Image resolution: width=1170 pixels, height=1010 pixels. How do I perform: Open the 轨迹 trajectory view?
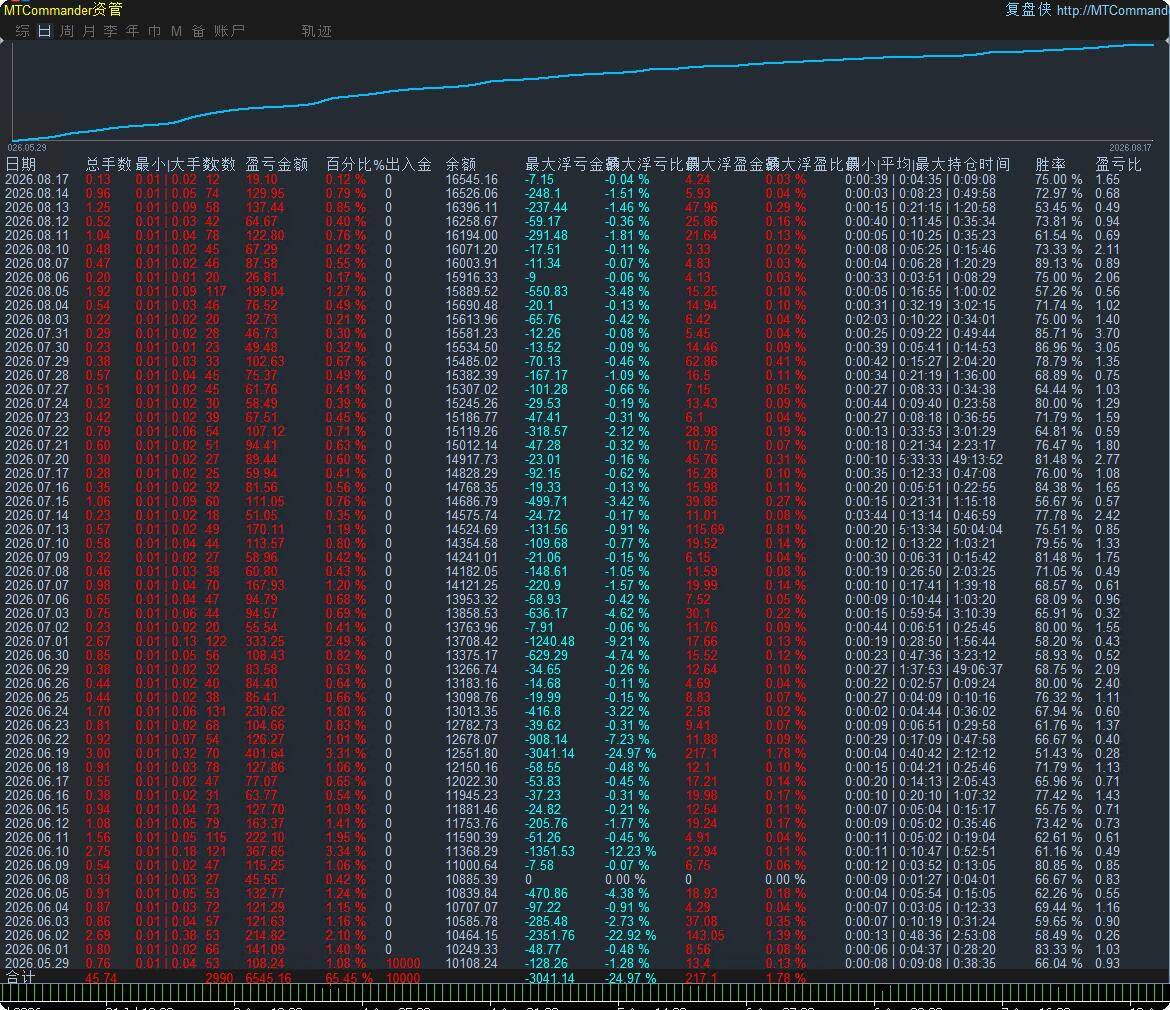tap(316, 31)
